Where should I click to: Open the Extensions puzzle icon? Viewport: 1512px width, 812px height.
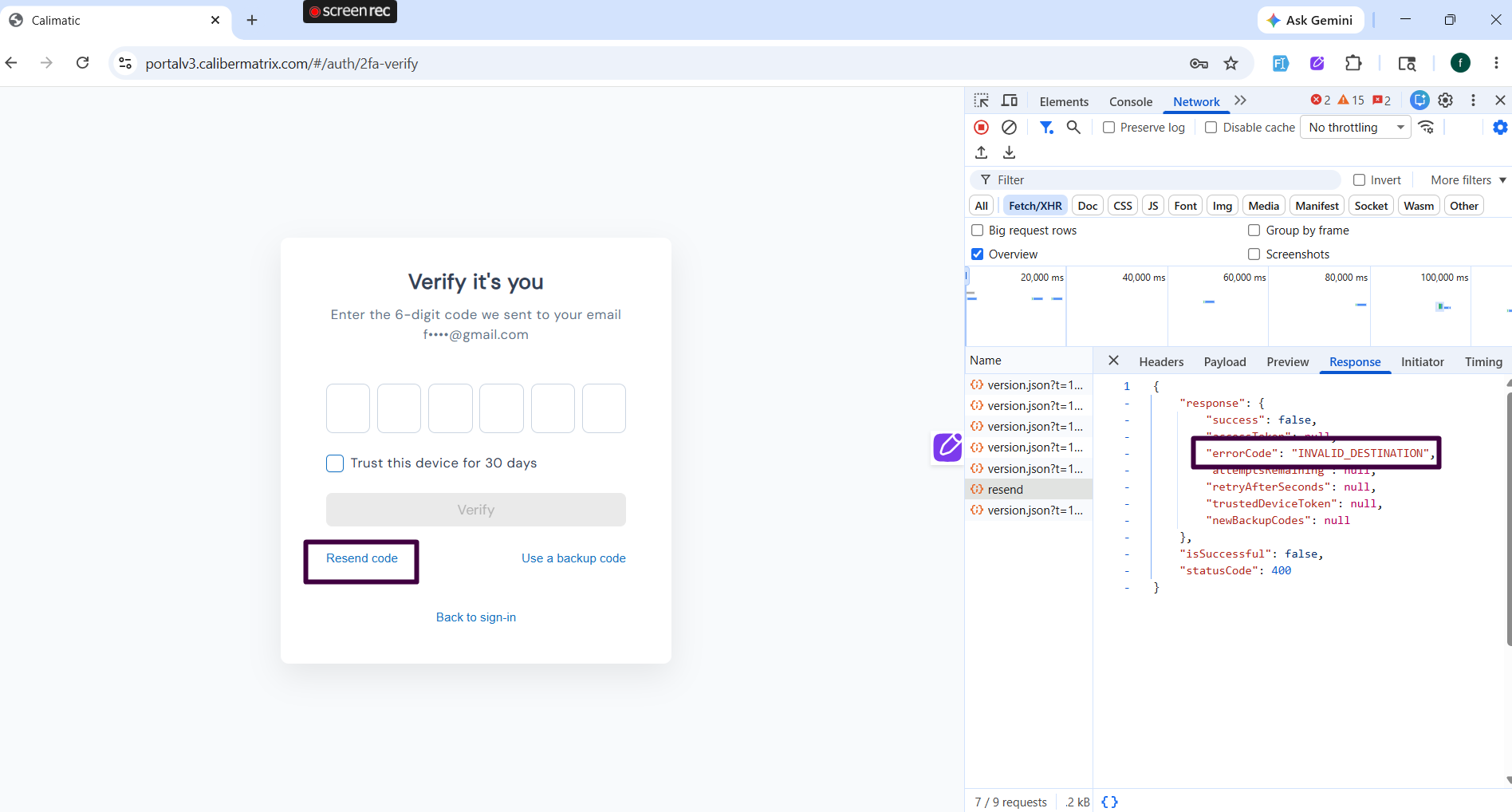[x=1353, y=63]
